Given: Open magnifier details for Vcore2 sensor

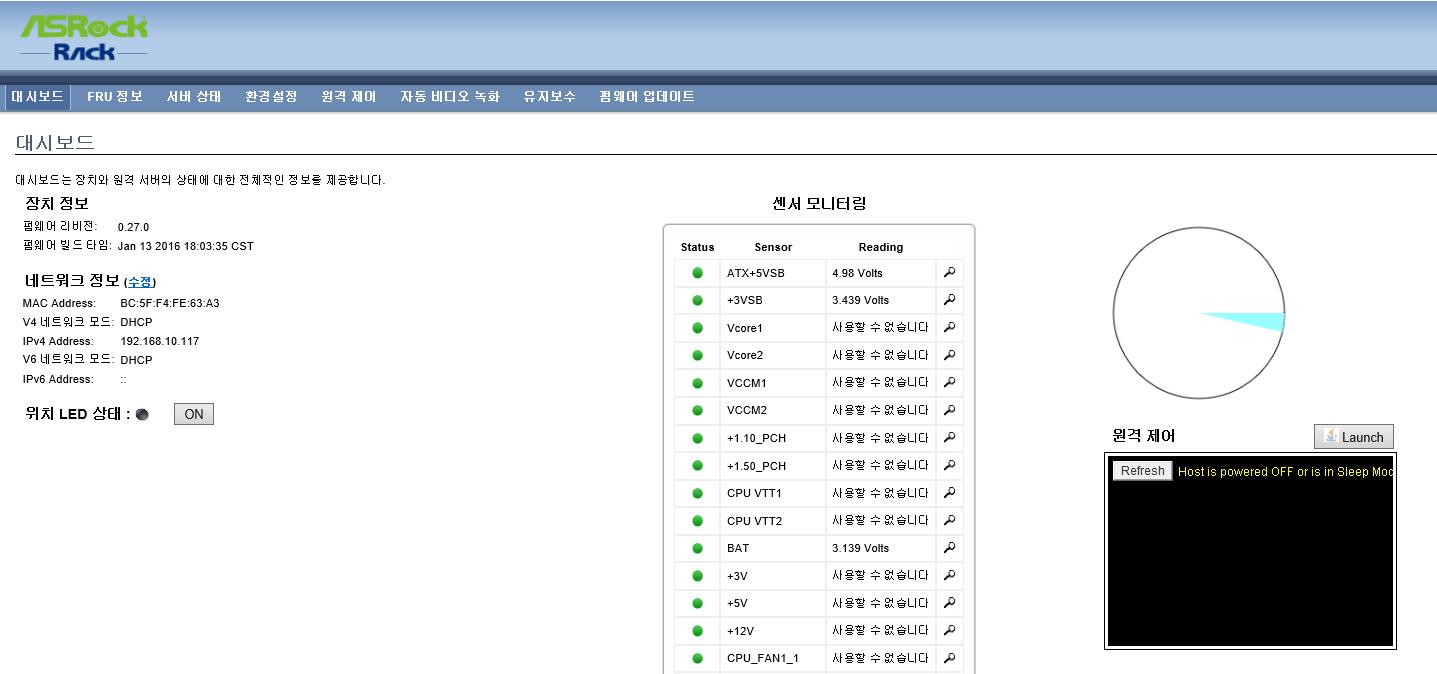Looking at the screenshot, I should [x=949, y=354].
